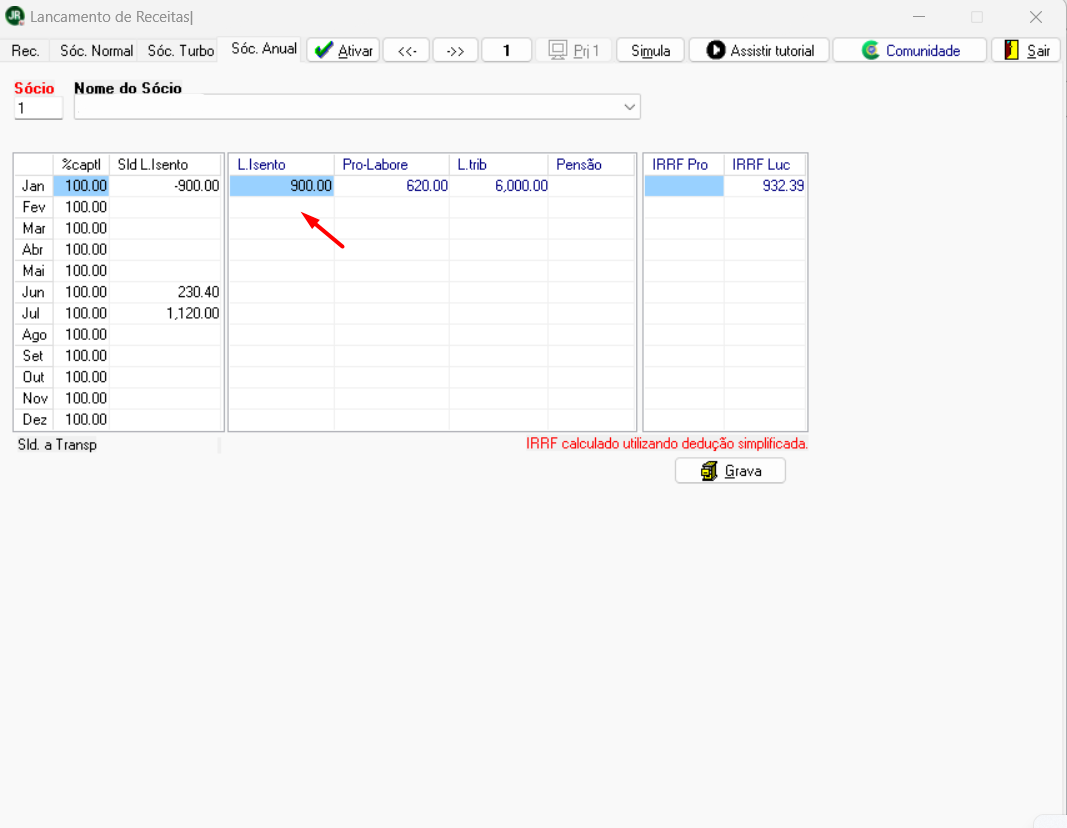Click the JR application icon in title bar
The image size is (1067, 828).
[14, 16]
